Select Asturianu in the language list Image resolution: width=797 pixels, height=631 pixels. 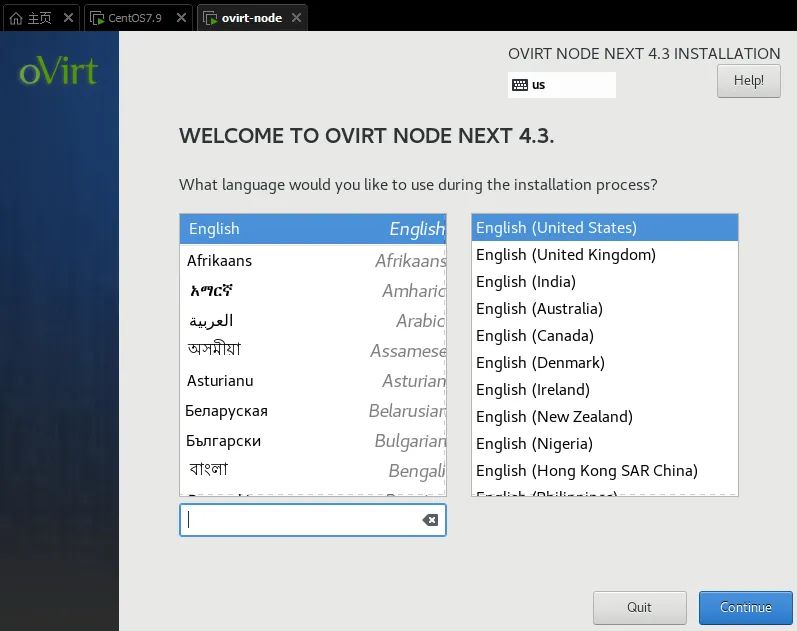(x=313, y=380)
